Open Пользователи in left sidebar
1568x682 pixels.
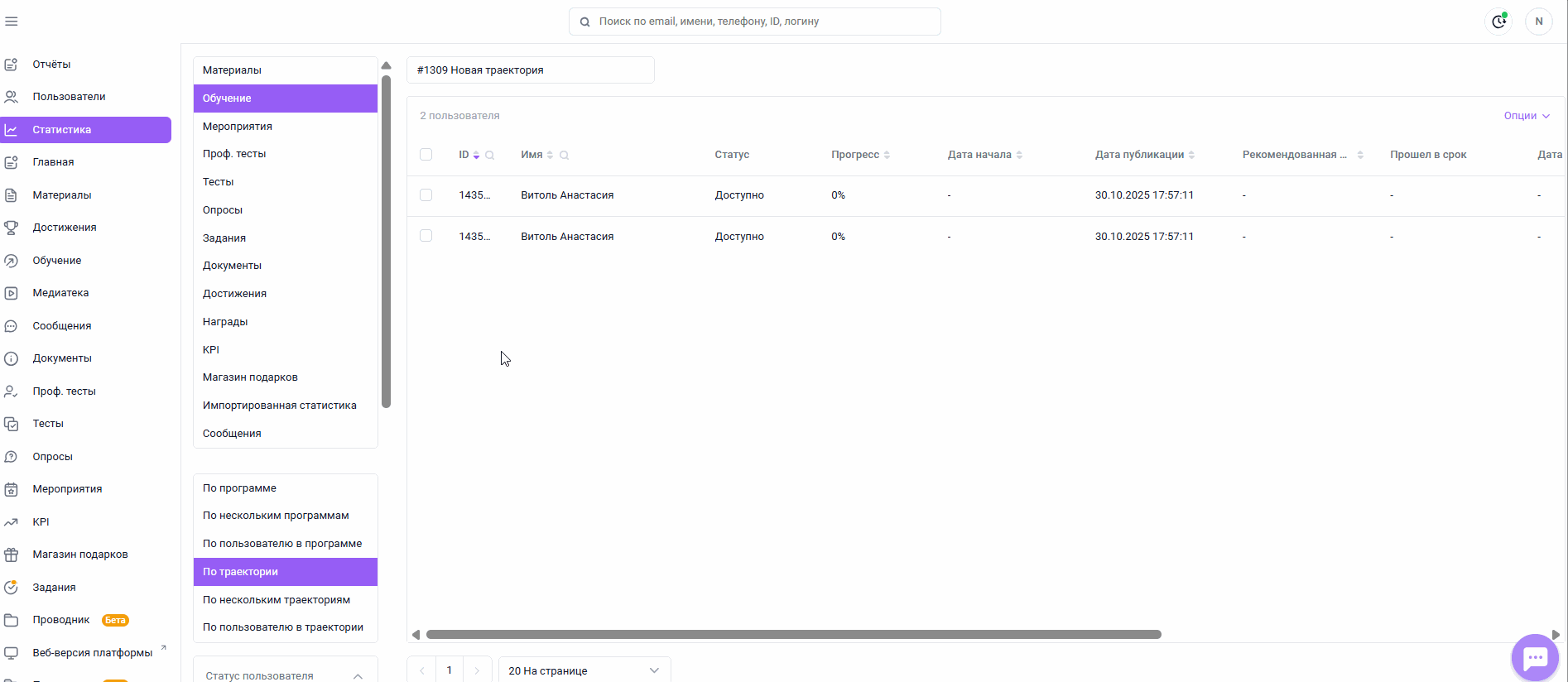[69, 97]
